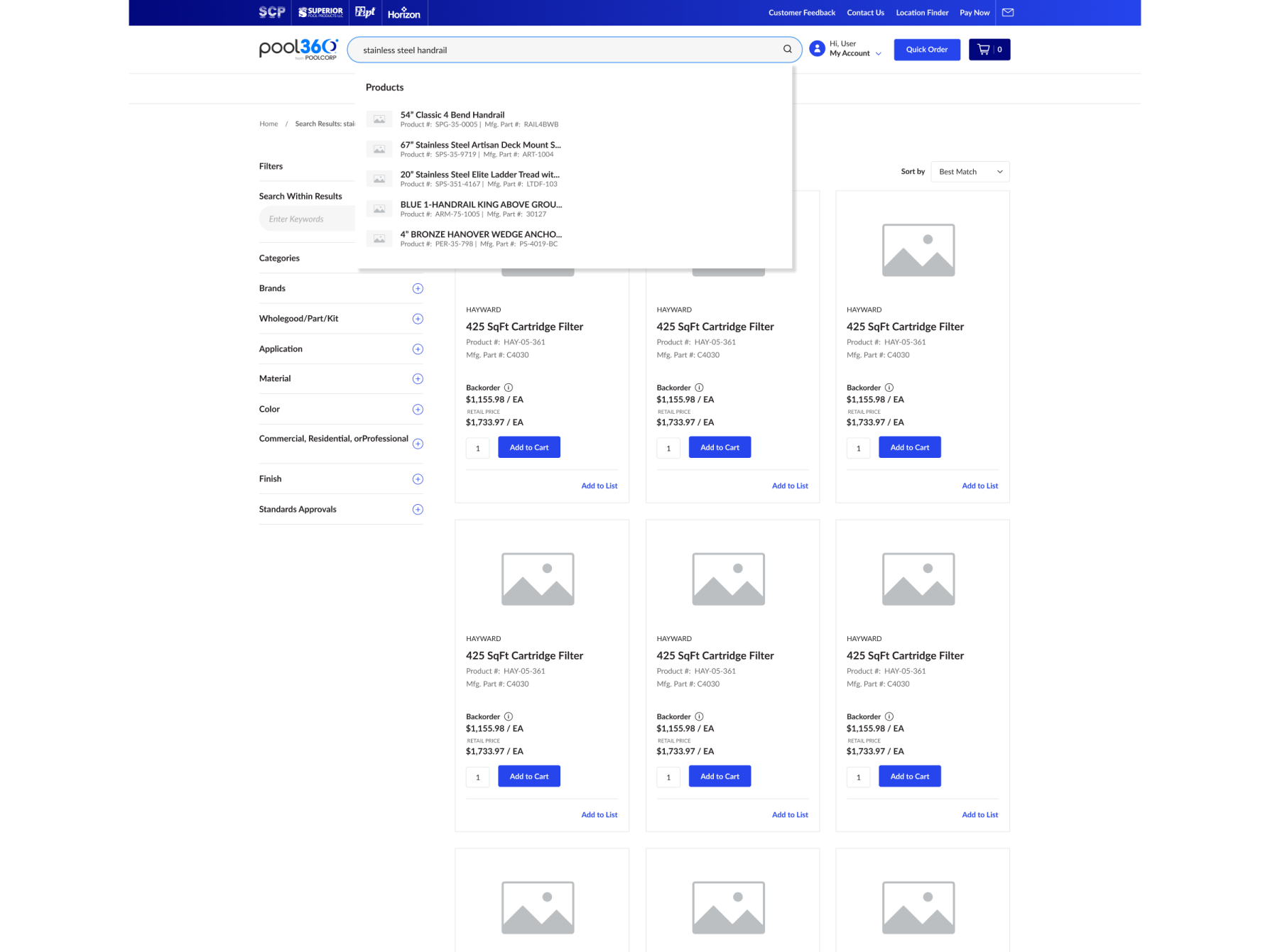Screen dimensions: 1270x952
Task: Click the Superior Pool Products logo
Action: pyautogui.click(x=320, y=12)
